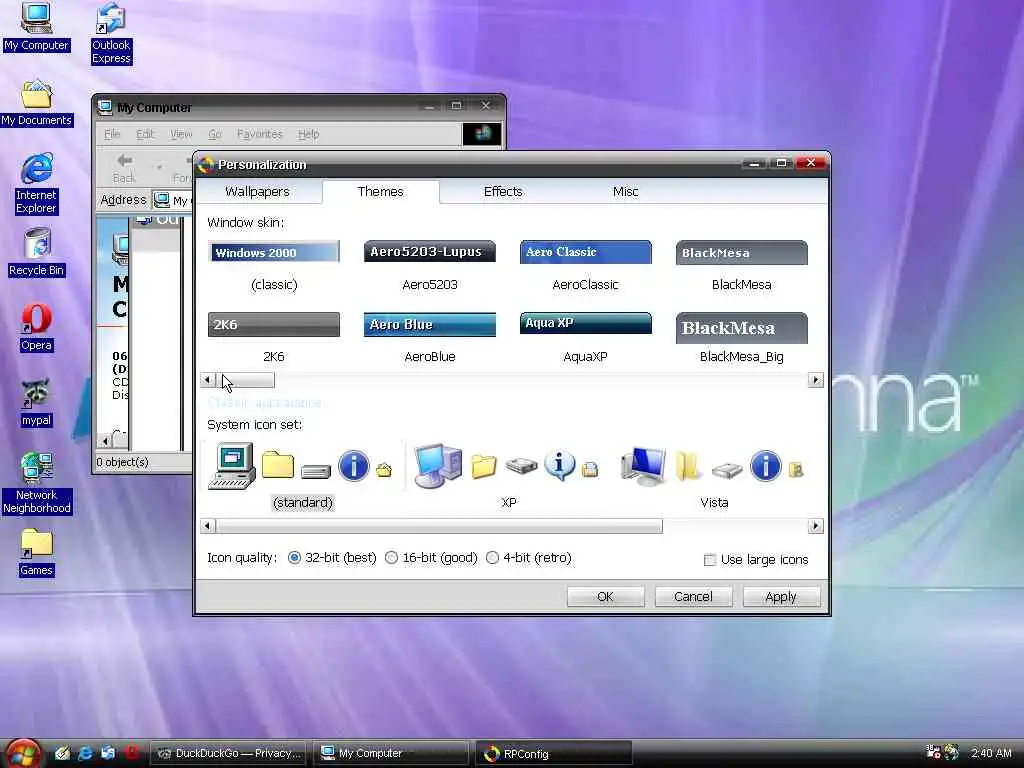Screen dimensions: 1024x768
Task: Switch to the Effects tab
Action: click(503, 191)
